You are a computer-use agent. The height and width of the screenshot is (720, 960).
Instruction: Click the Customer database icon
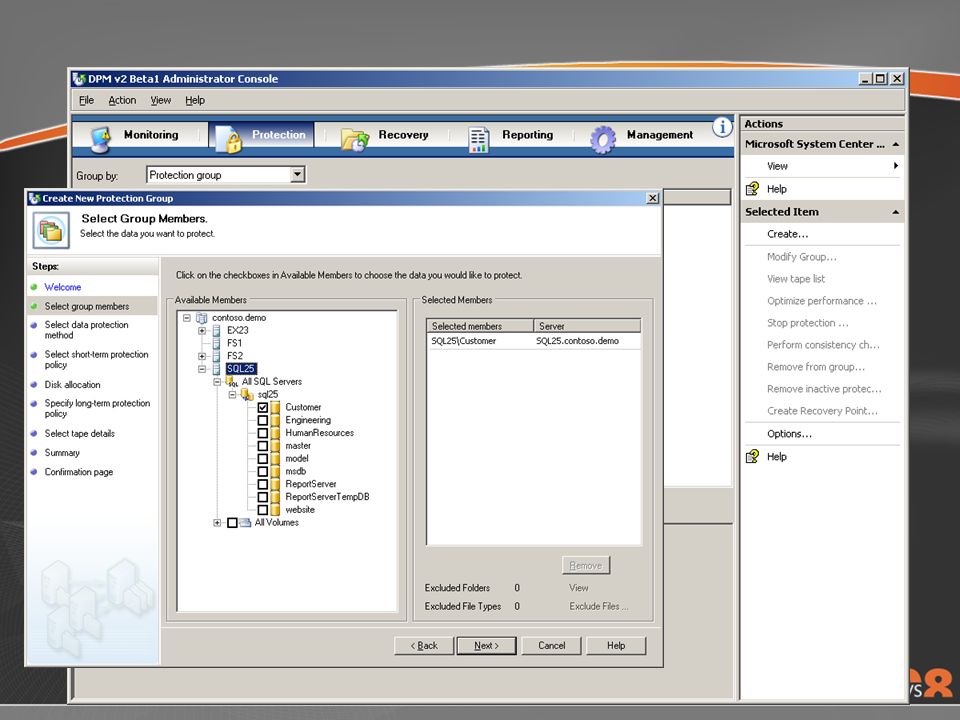click(275, 407)
